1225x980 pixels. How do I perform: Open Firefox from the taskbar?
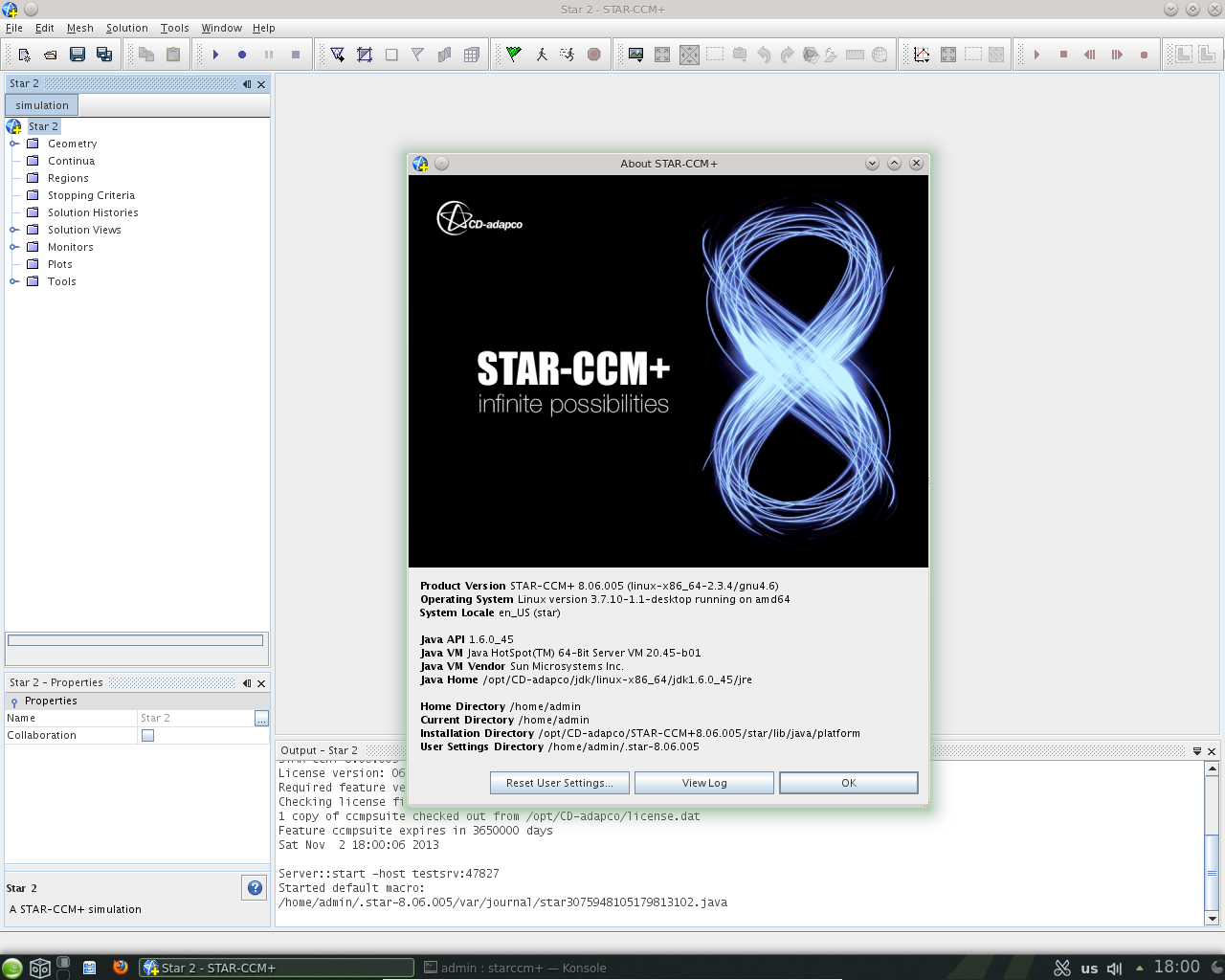click(x=120, y=967)
